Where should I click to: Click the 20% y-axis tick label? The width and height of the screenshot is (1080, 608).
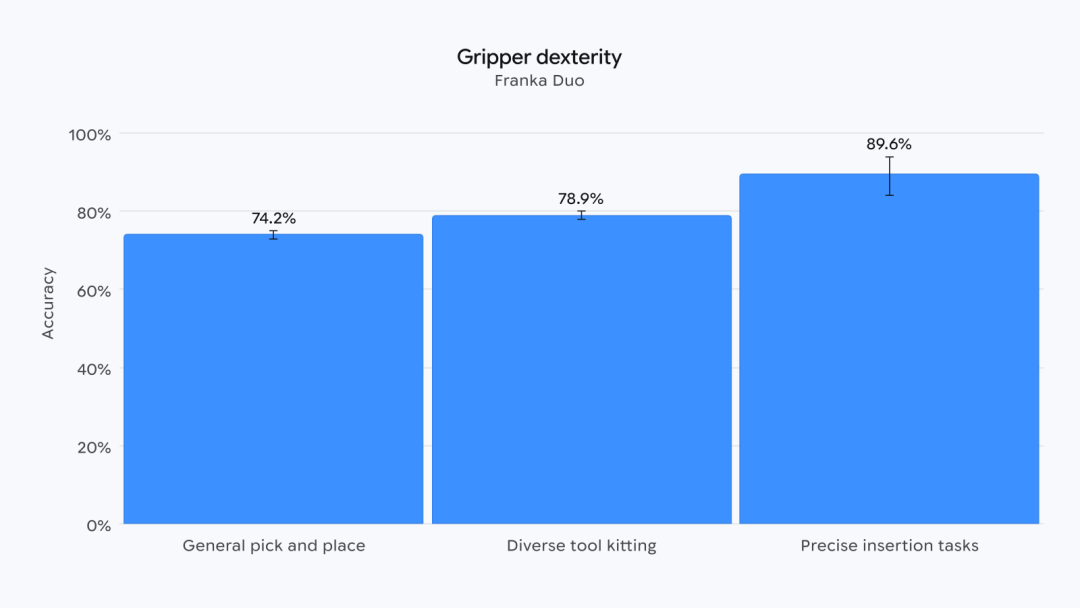click(94, 448)
